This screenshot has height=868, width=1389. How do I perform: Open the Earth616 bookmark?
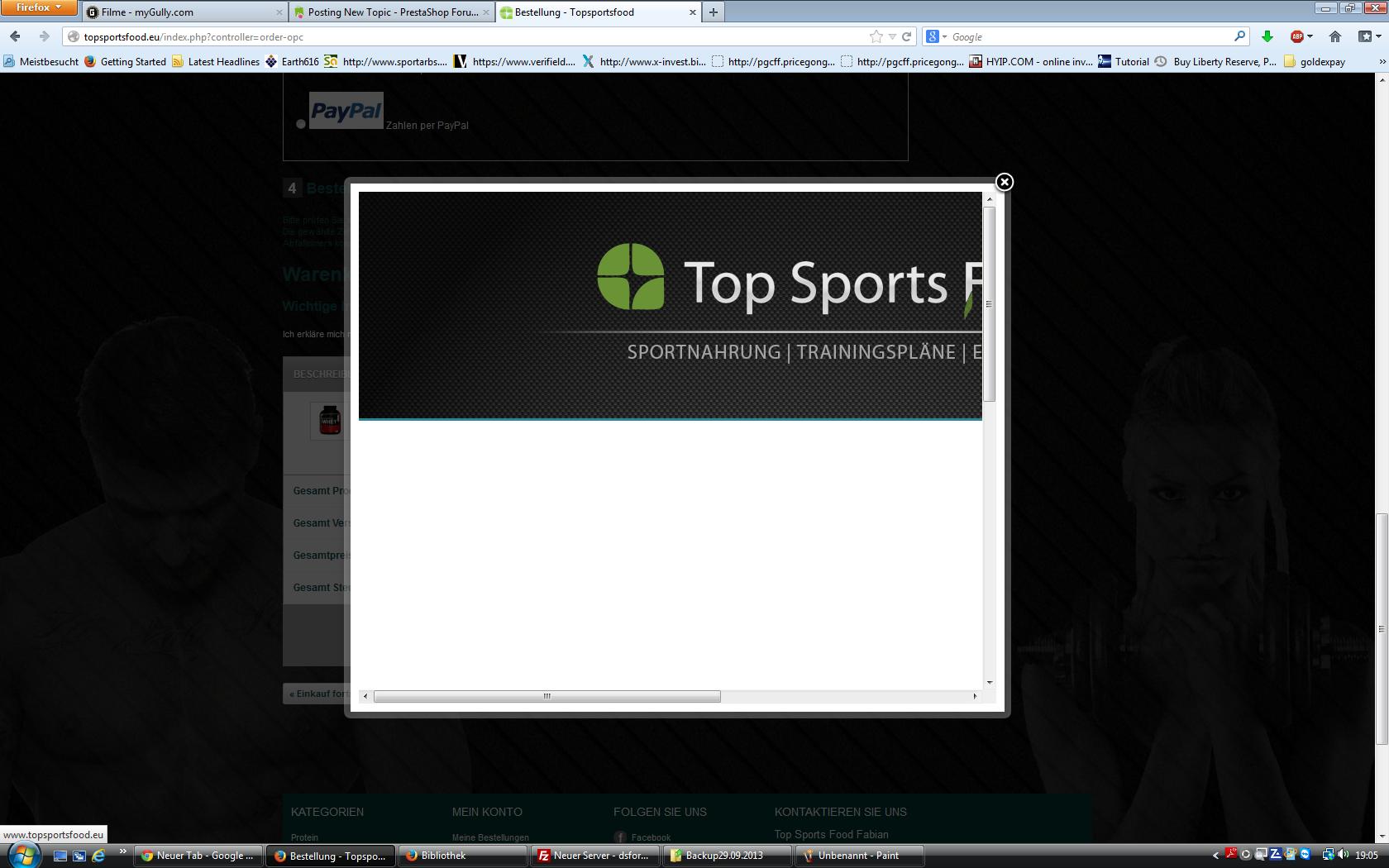click(x=292, y=61)
